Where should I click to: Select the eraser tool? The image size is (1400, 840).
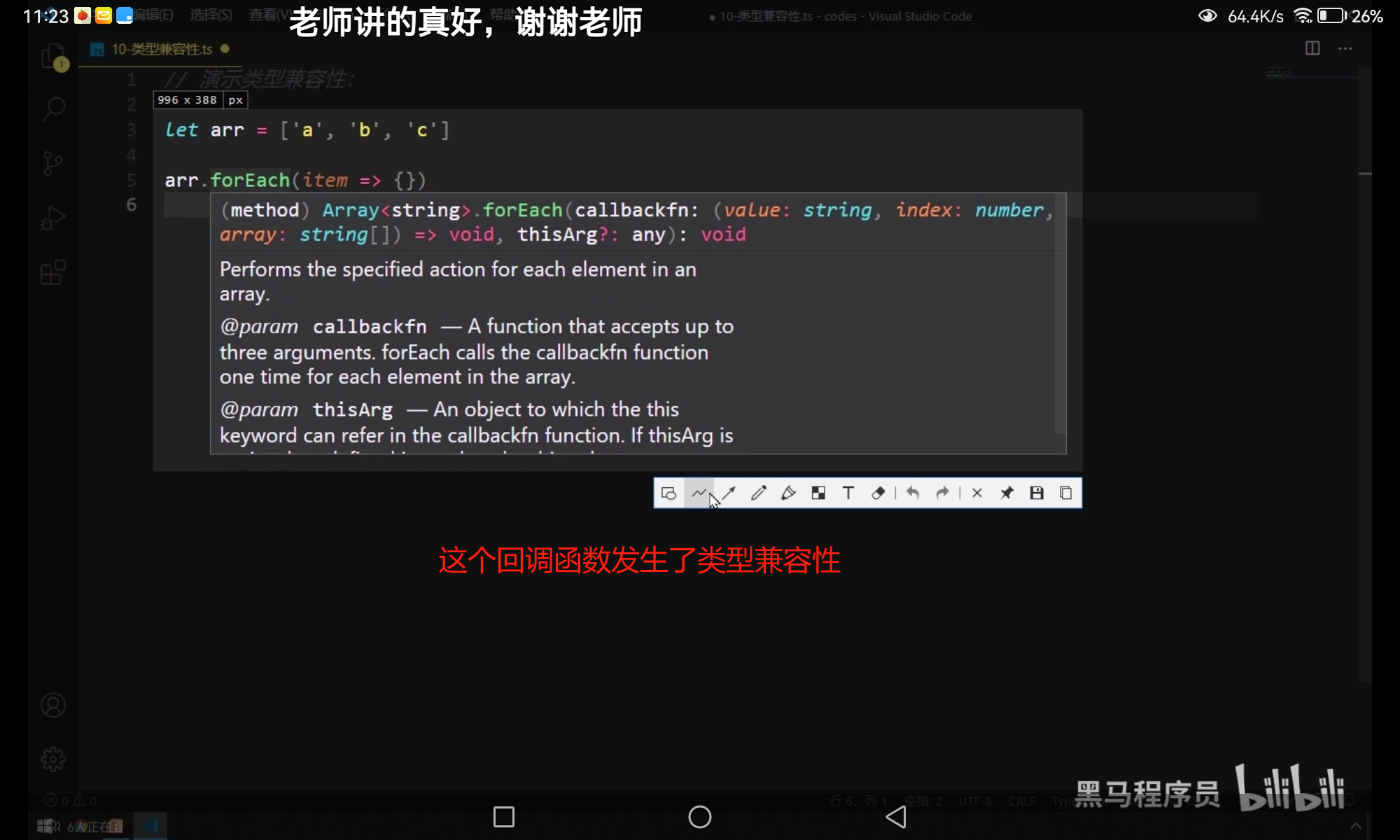tap(878, 493)
